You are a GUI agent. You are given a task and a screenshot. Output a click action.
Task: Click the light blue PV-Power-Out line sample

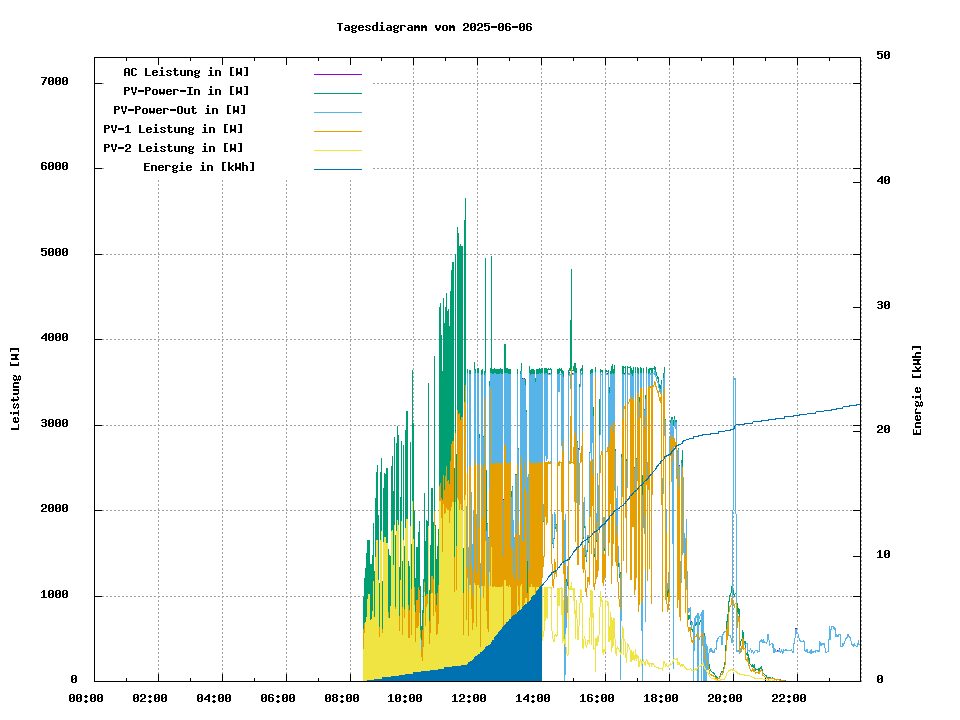[x=337, y=112]
